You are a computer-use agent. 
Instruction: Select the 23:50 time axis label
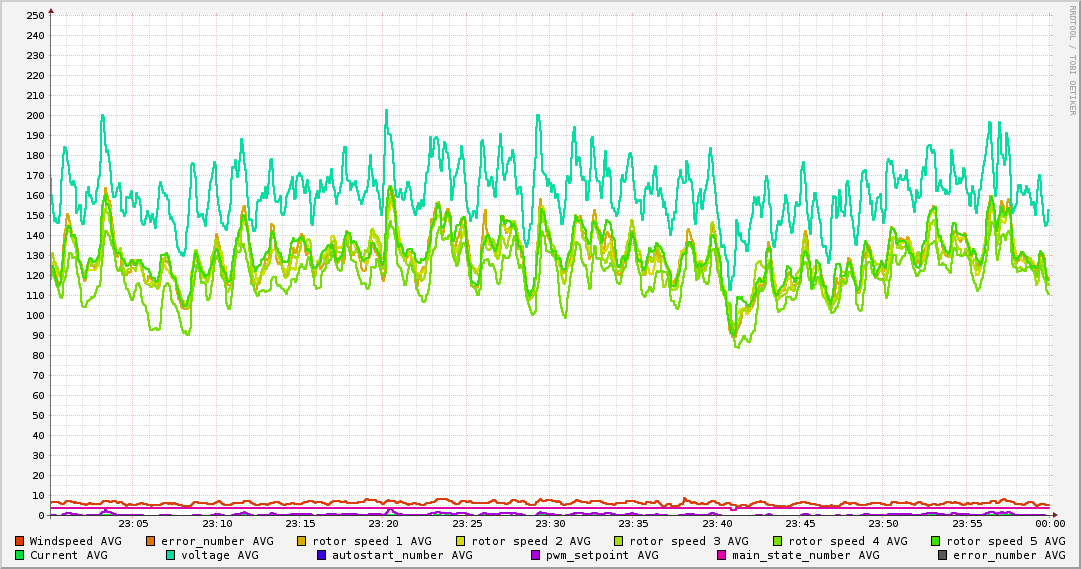884,524
